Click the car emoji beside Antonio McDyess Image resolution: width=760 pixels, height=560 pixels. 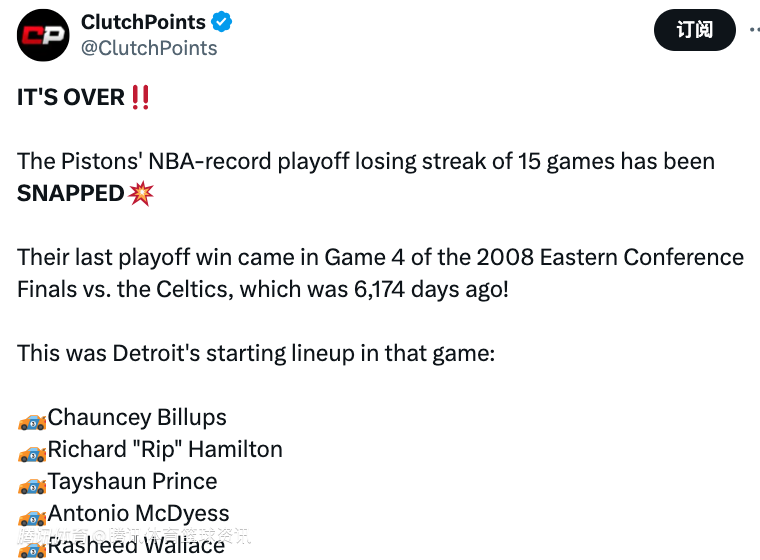click(x=32, y=516)
